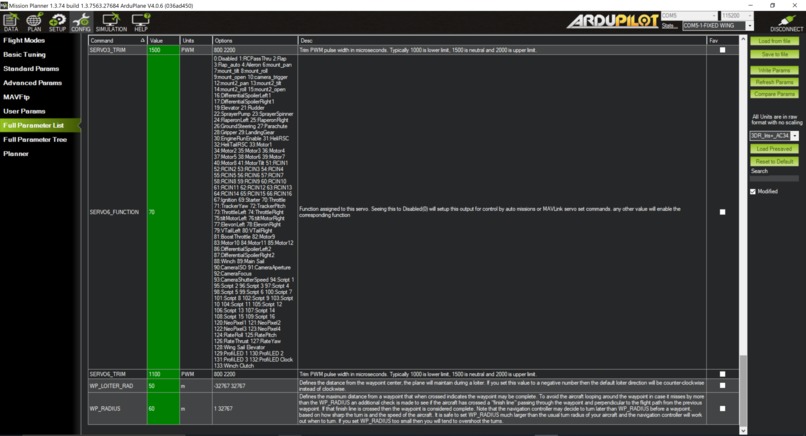Viewport: 806px width, 436px height.
Task: Open Planner config page
Action: [x=16, y=154]
